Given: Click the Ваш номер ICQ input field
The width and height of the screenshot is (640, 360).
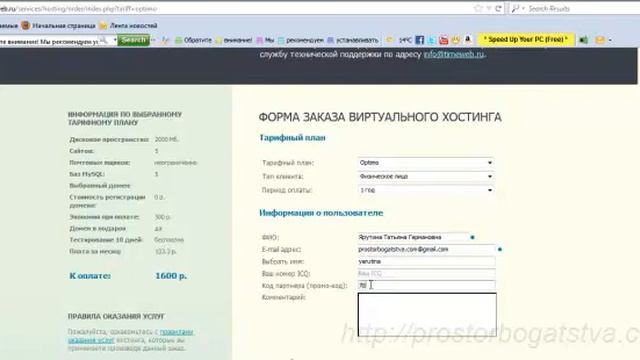Looking at the screenshot, I should tap(426, 273).
